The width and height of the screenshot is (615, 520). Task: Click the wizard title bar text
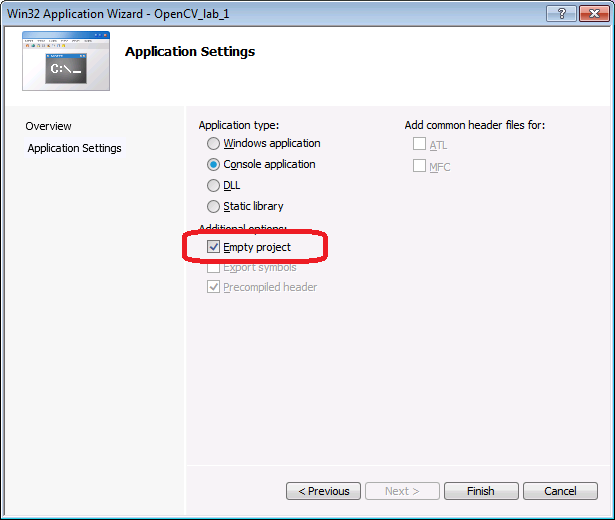point(118,14)
